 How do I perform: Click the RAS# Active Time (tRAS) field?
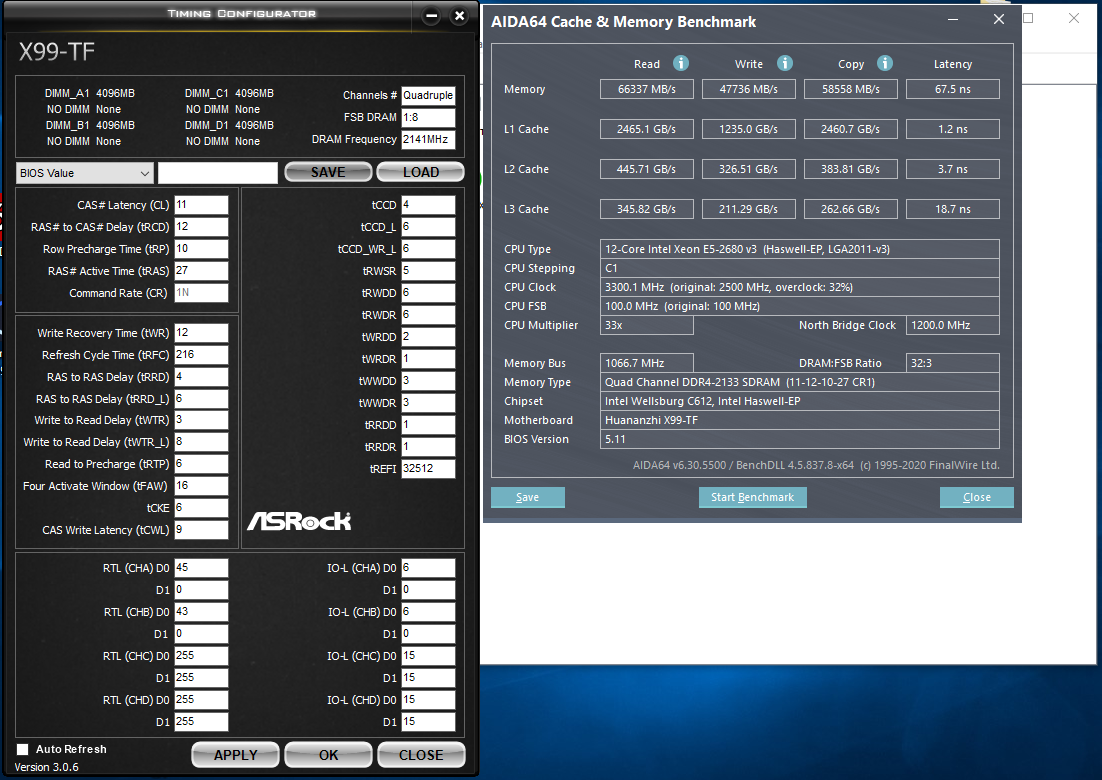[201, 271]
